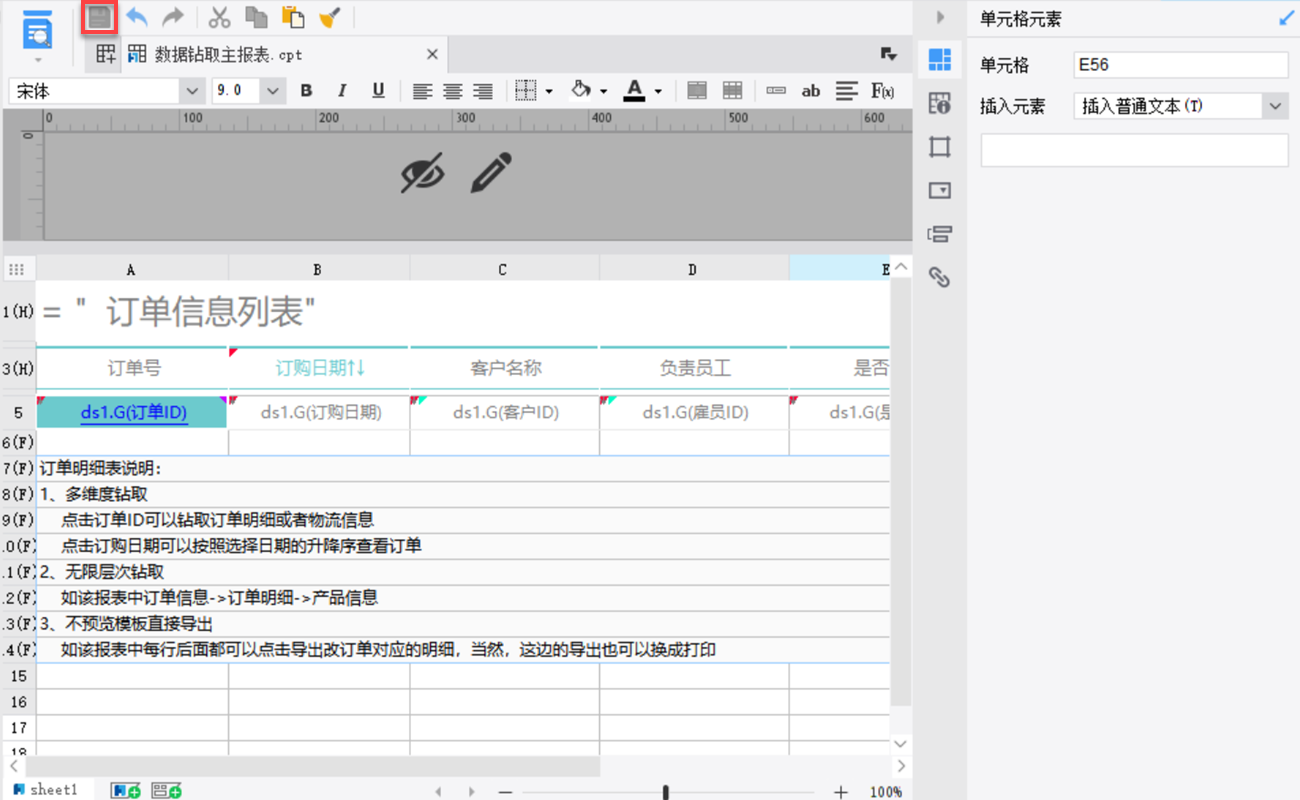Merge the selected cells
The width and height of the screenshot is (1300, 800).
pos(697,91)
